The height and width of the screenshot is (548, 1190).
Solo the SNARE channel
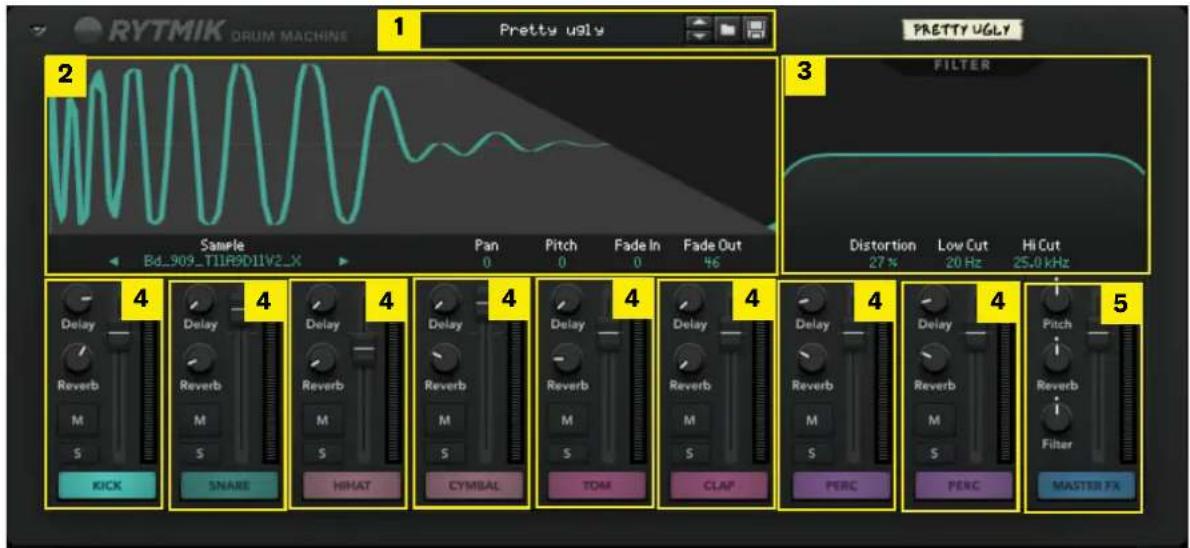[200, 454]
